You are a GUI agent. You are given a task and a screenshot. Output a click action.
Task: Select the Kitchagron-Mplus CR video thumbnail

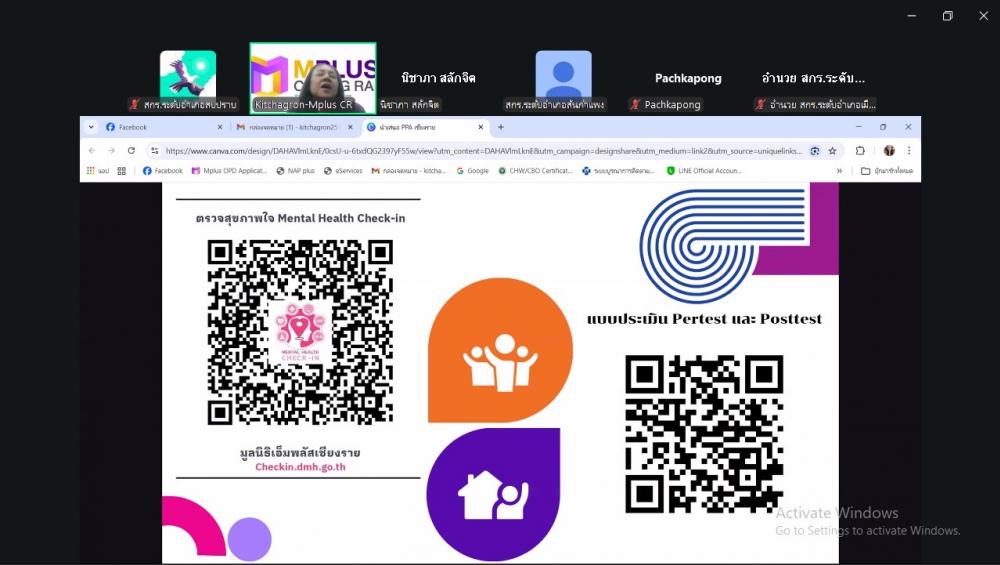click(x=312, y=78)
